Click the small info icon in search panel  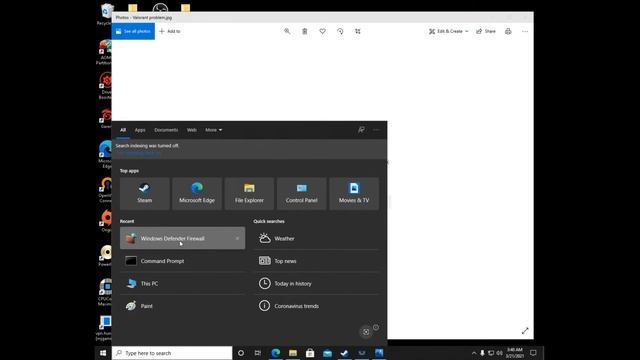pyautogui.click(x=376, y=327)
